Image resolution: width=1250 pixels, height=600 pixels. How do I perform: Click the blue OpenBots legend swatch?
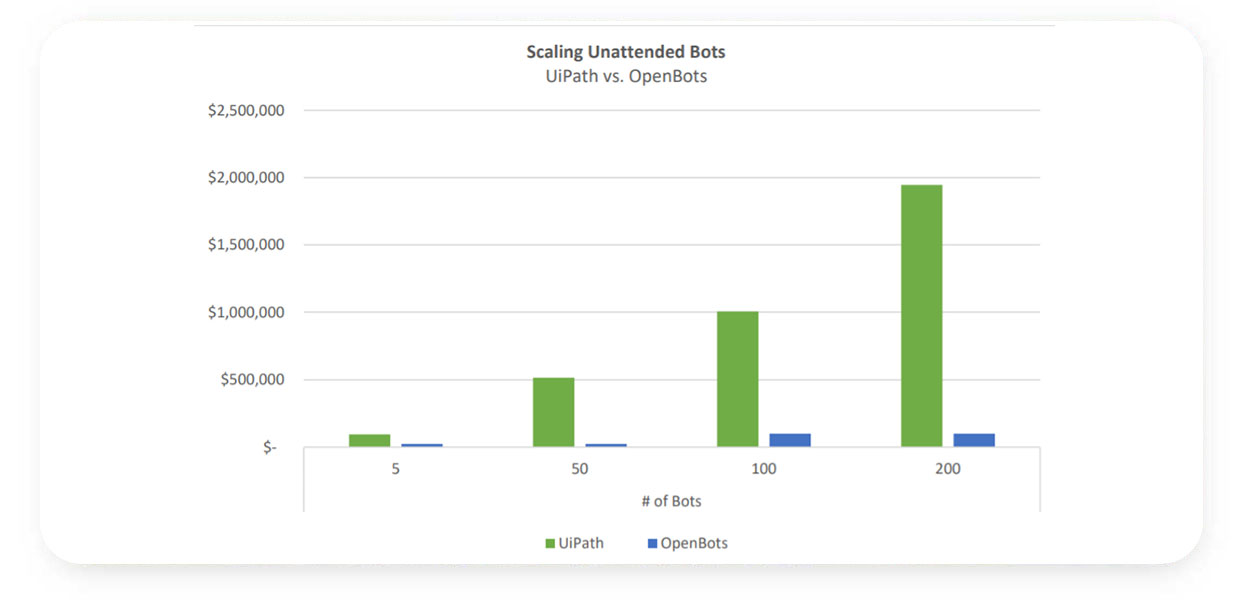(x=652, y=543)
